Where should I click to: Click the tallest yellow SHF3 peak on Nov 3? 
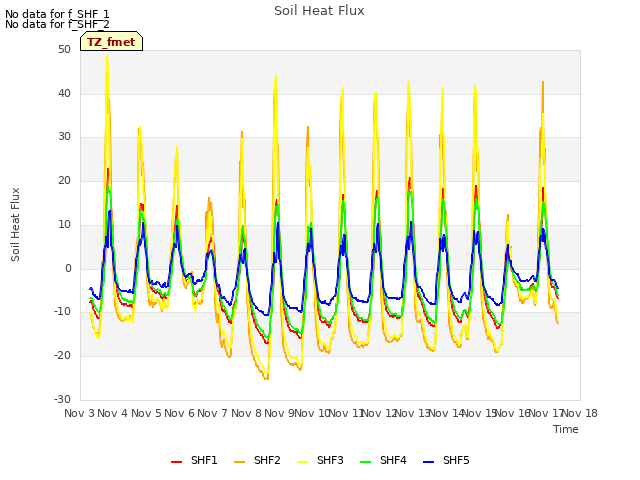[x=107, y=56]
